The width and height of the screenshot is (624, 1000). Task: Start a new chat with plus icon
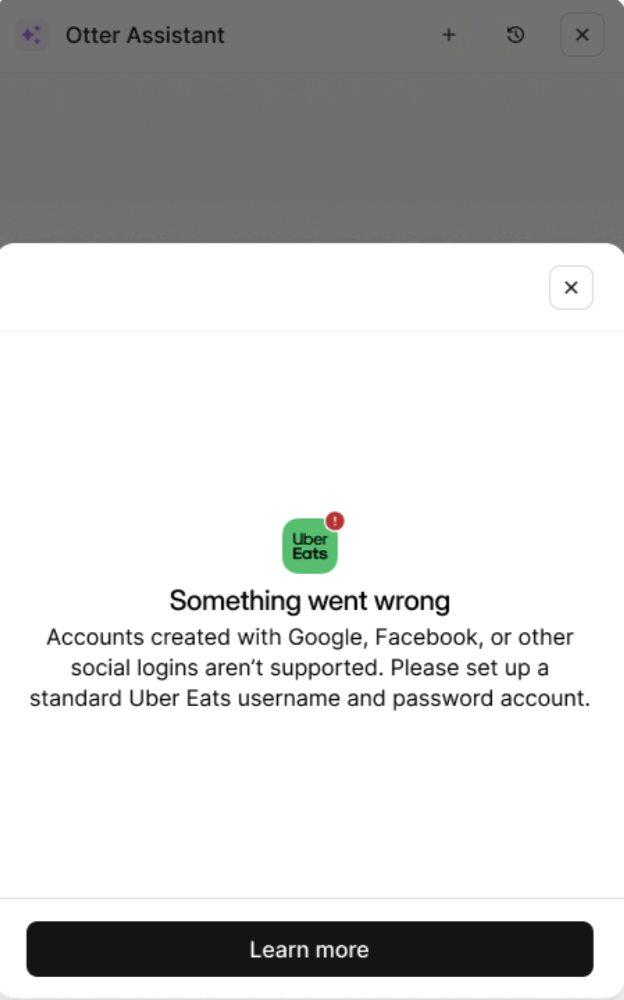(449, 34)
